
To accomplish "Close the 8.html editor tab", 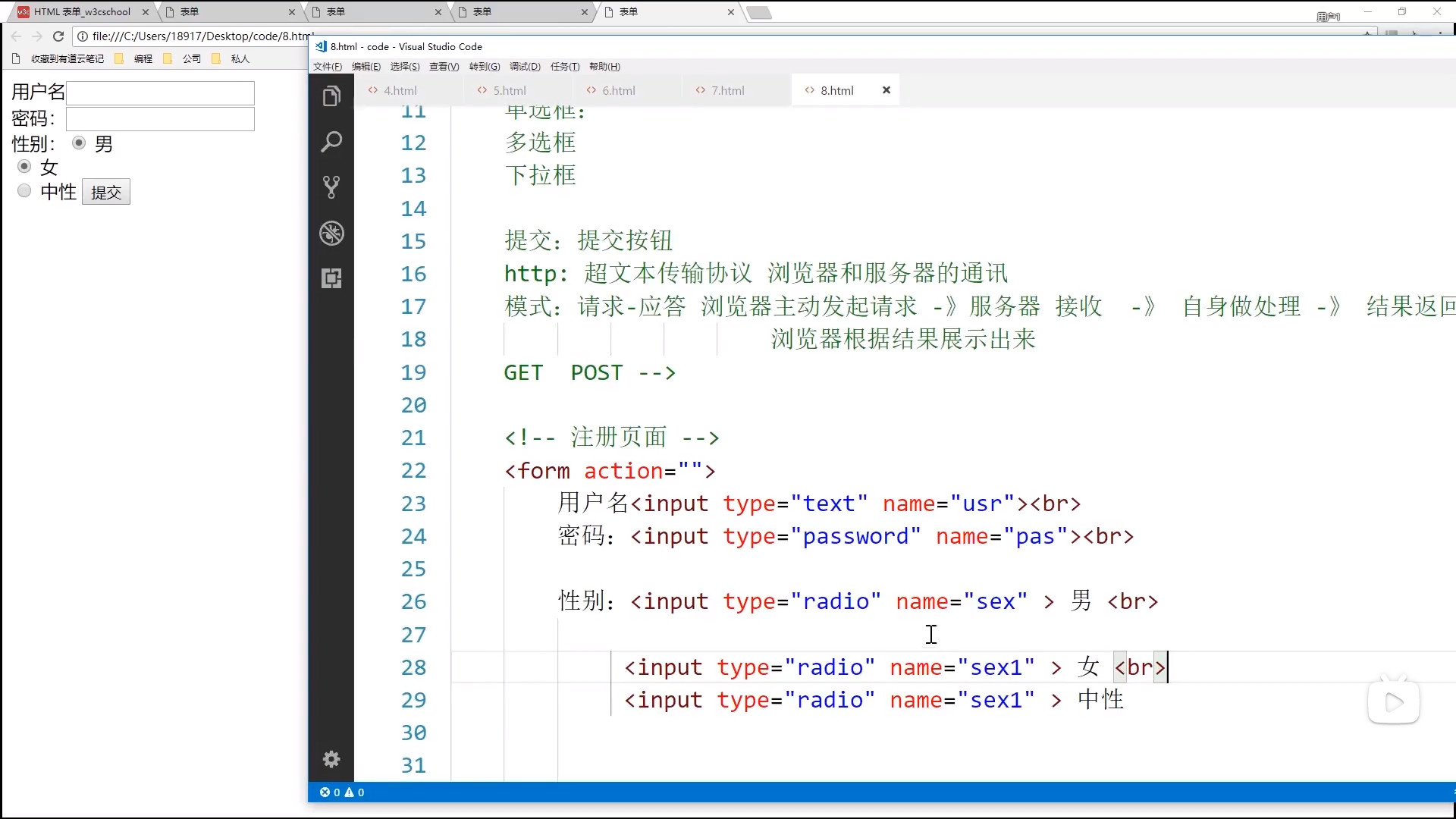I will click(886, 90).
